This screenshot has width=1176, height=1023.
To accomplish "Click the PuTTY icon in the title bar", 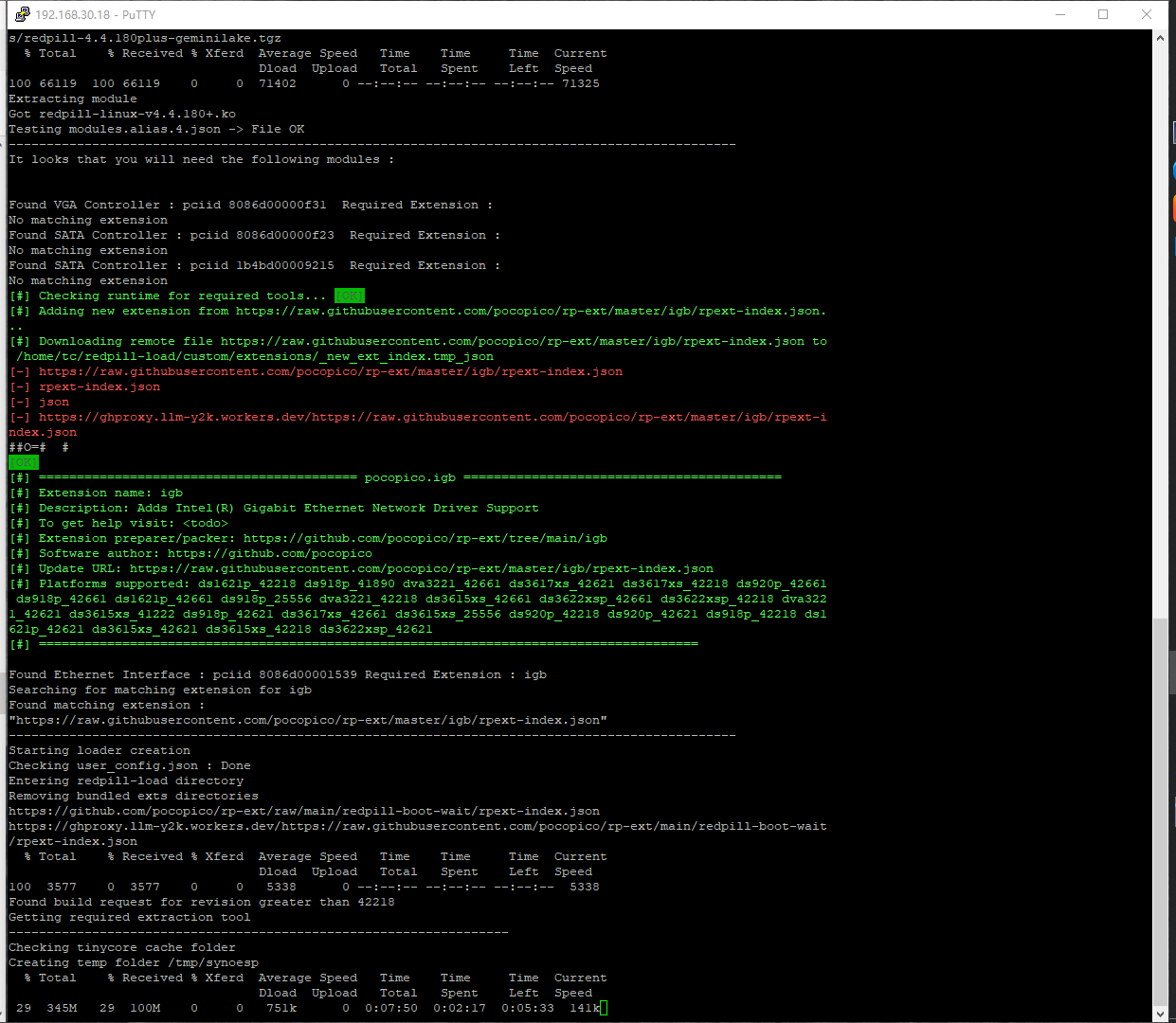I will pos(22,14).
